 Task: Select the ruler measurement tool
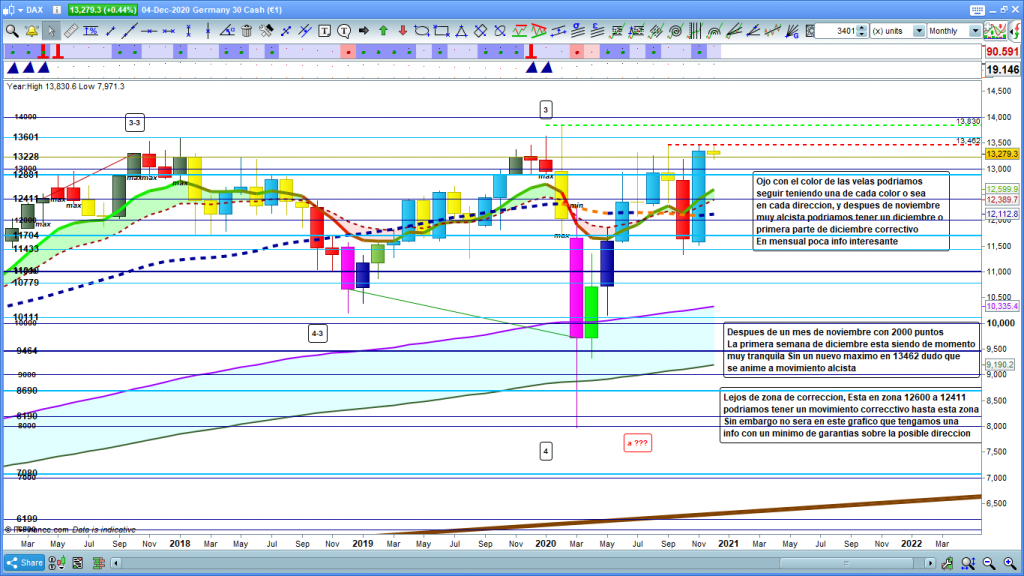click(70, 31)
